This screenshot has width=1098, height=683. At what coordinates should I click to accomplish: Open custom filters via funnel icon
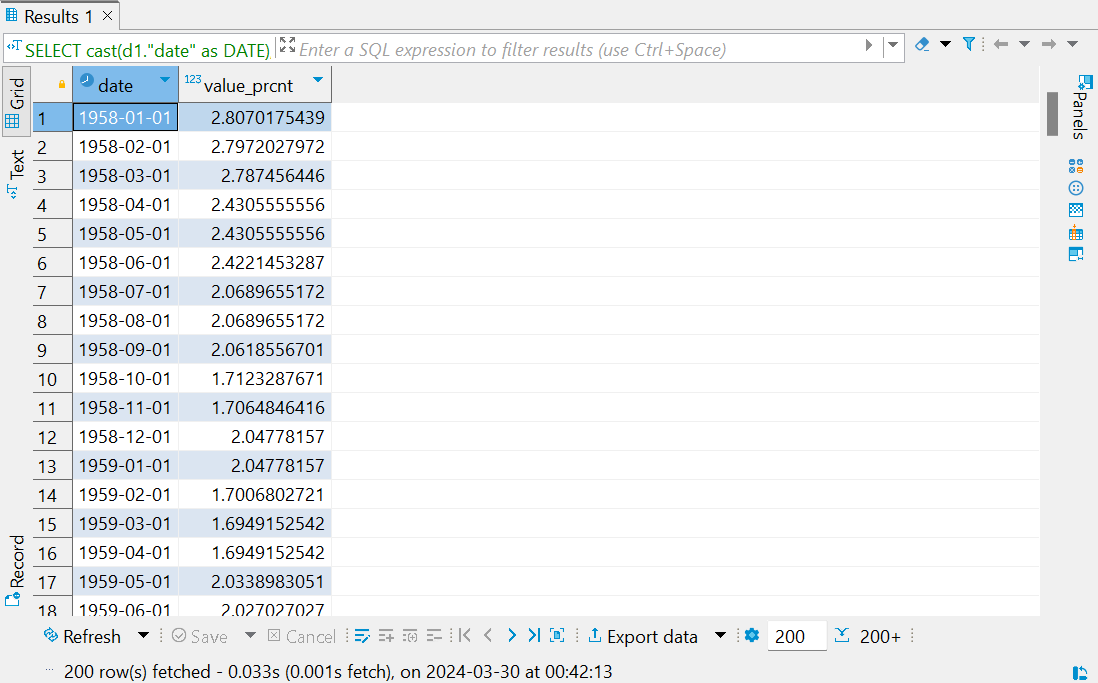pos(968,44)
